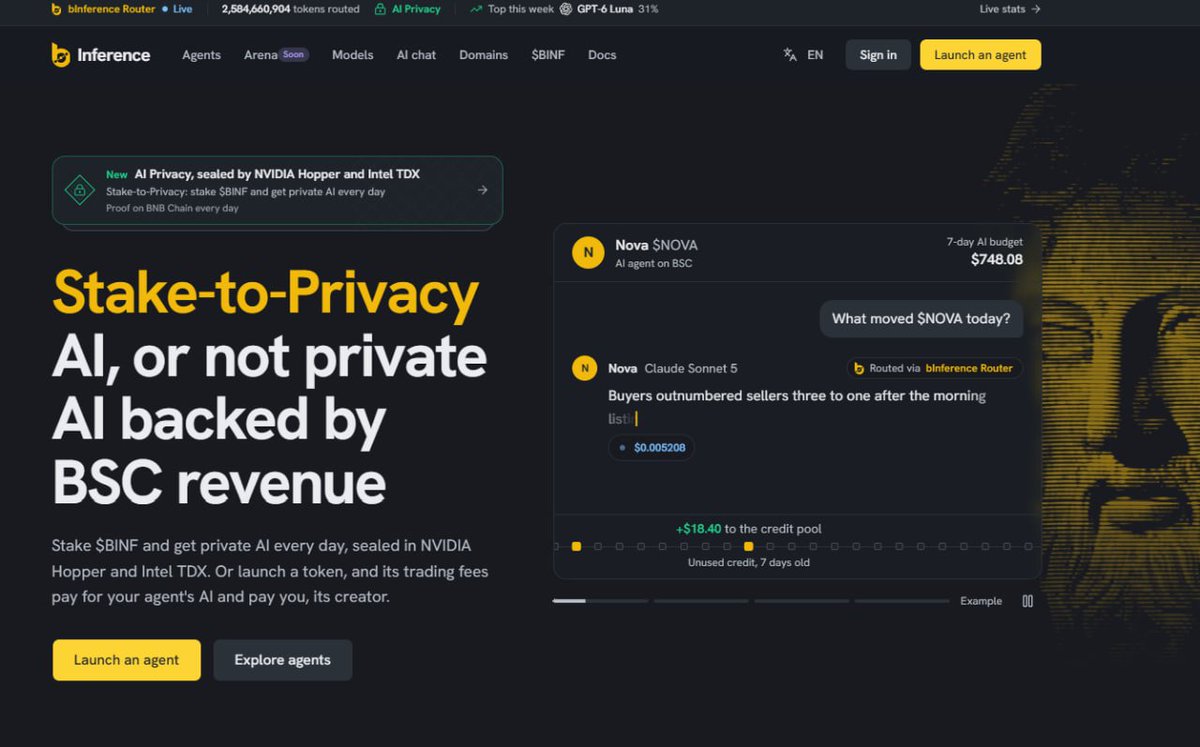Screen dimensions: 1200x747
Task: Click the trending arrow beside Top this week
Action: tap(476, 9)
